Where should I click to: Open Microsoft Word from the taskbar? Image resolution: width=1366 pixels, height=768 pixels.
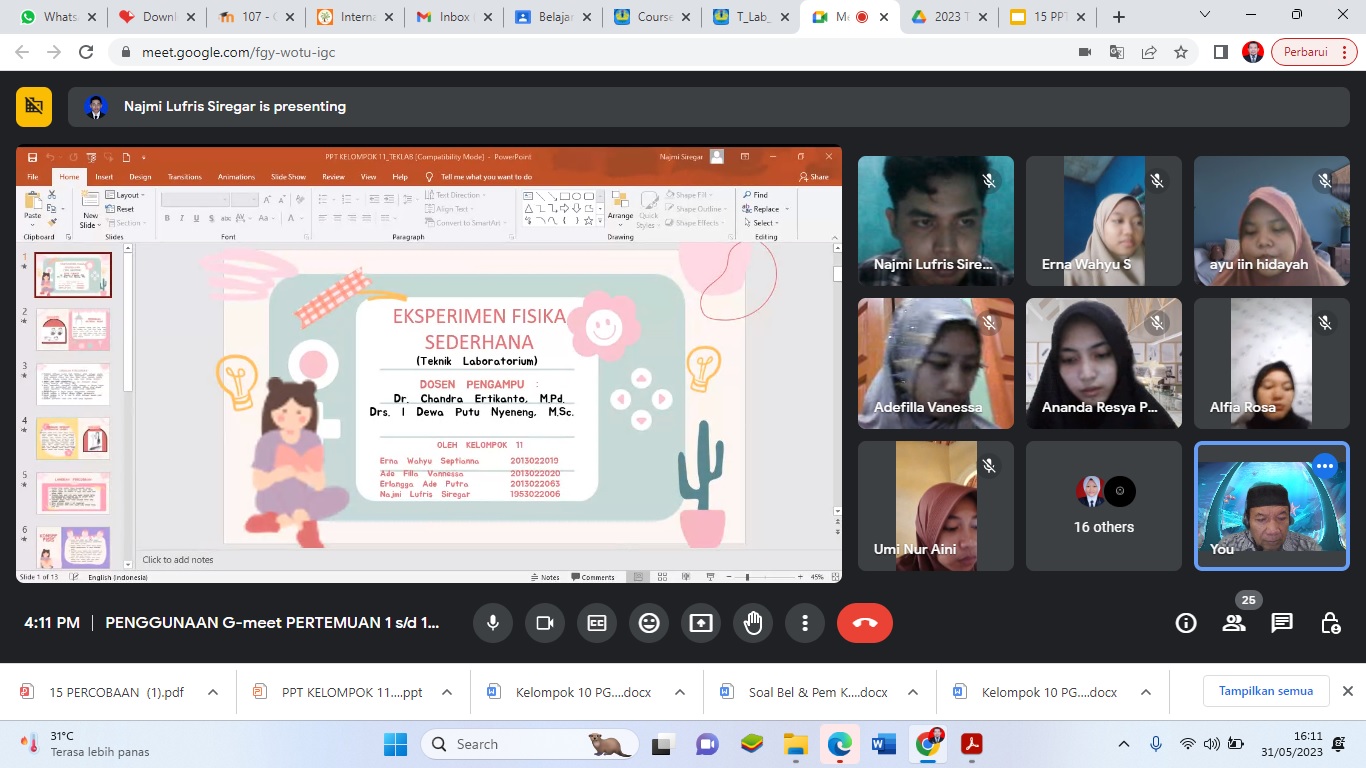point(884,744)
